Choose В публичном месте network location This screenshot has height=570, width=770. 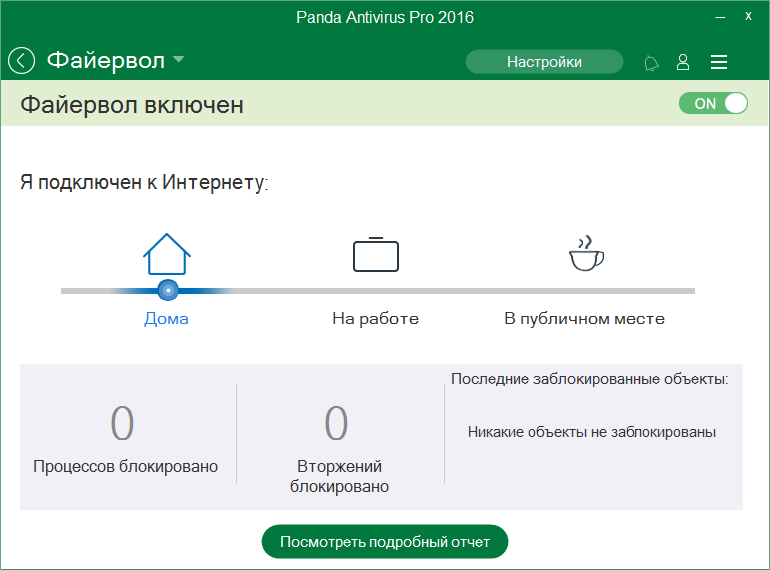pos(584,319)
